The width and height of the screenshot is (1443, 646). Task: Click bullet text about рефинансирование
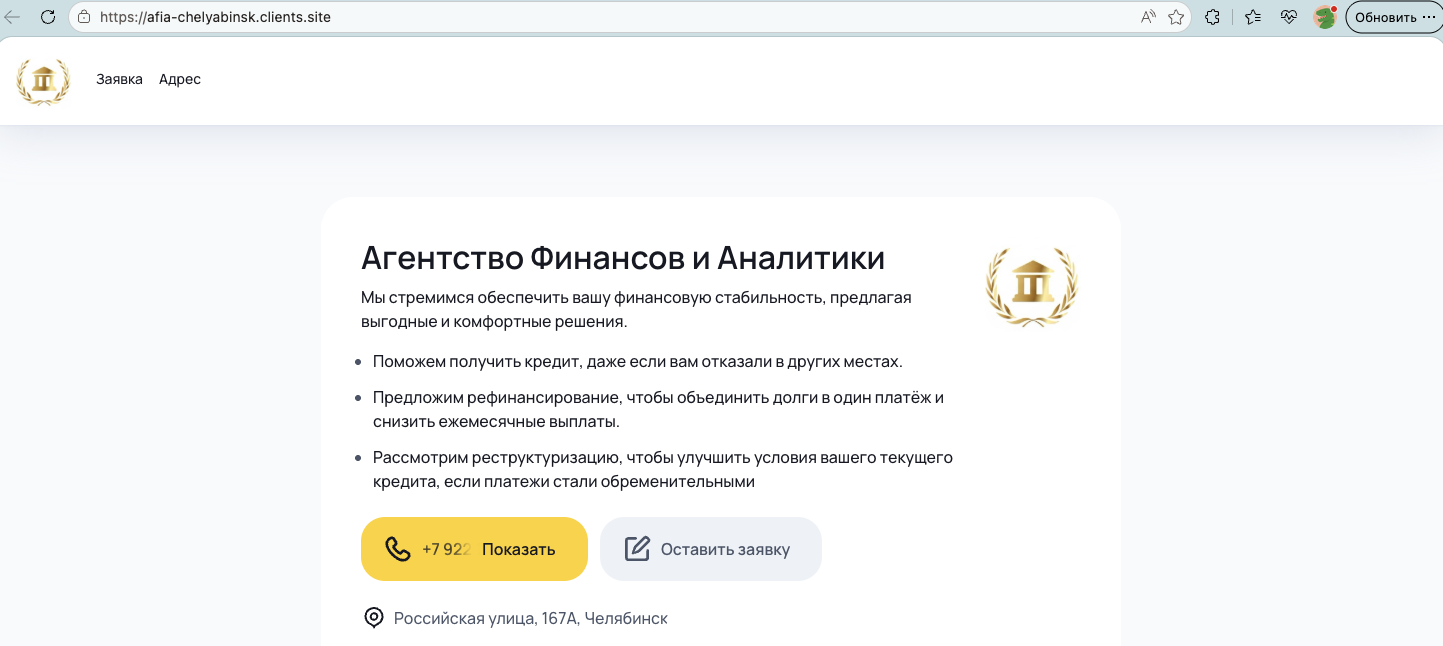(x=658, y=409)
